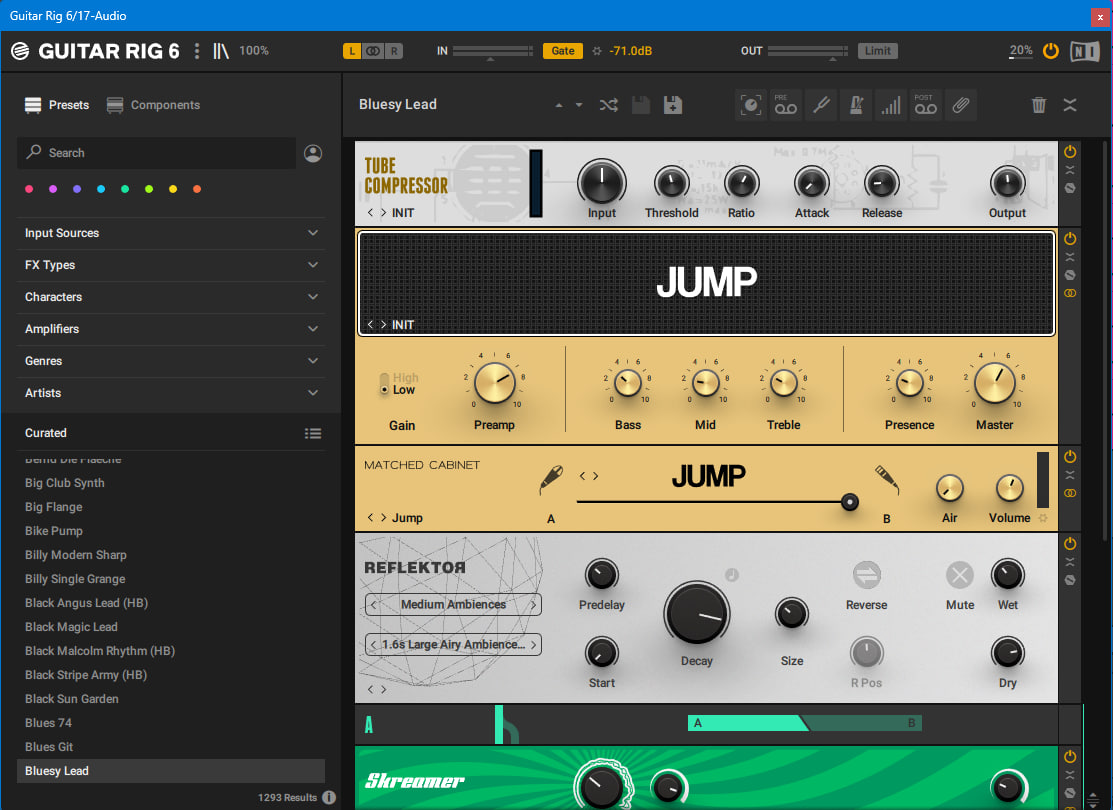The height and width of the screenshot is (810, 1113).
Task: Toggle the Tube Compressor power button
Action: (1070, 152)
